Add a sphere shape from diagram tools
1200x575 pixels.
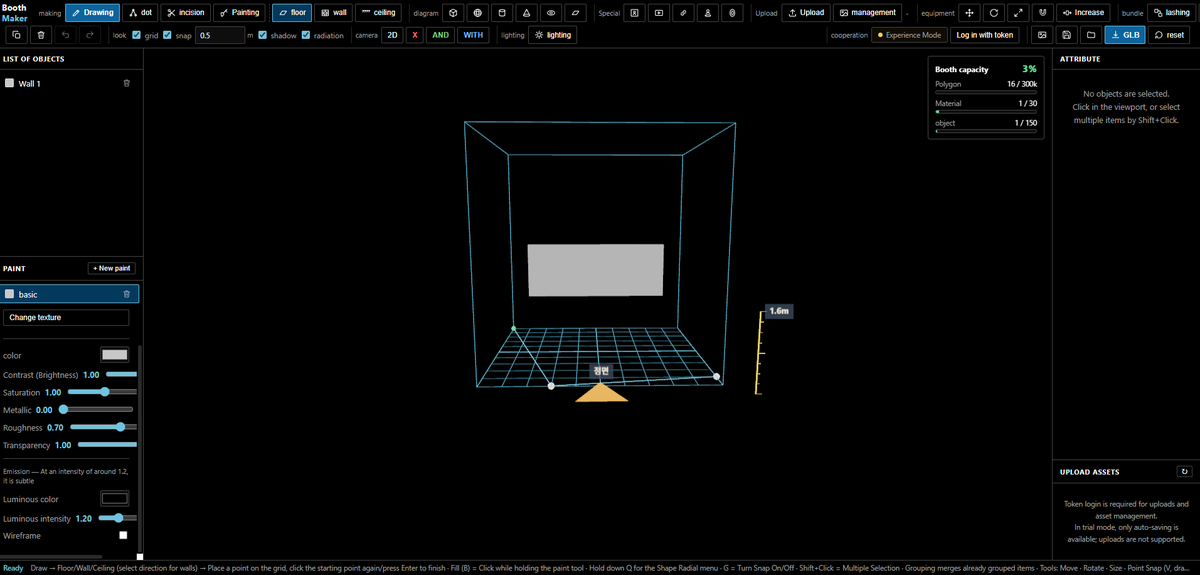(477, 13)
